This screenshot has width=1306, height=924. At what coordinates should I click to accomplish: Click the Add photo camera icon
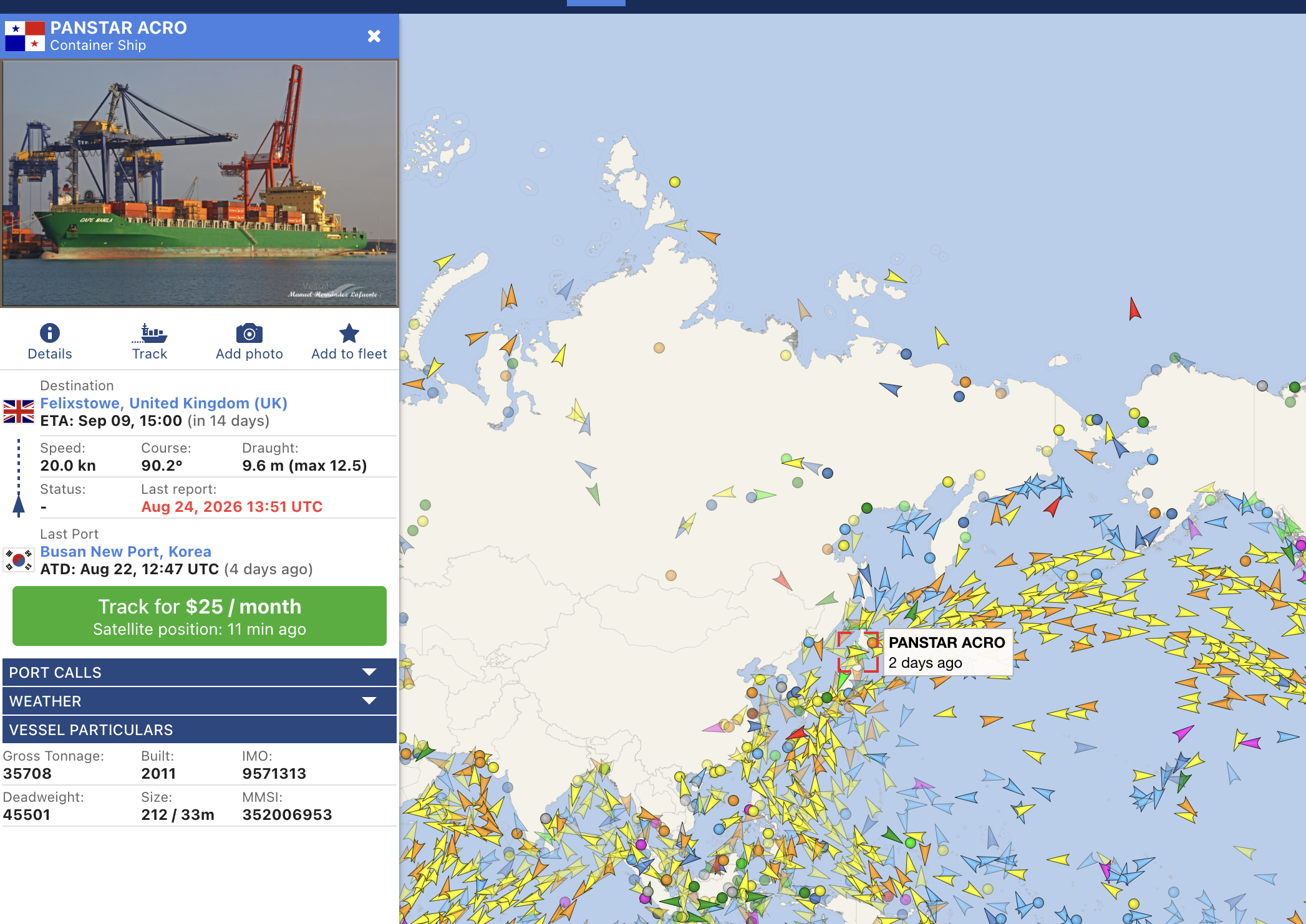(x=249, y=333)
